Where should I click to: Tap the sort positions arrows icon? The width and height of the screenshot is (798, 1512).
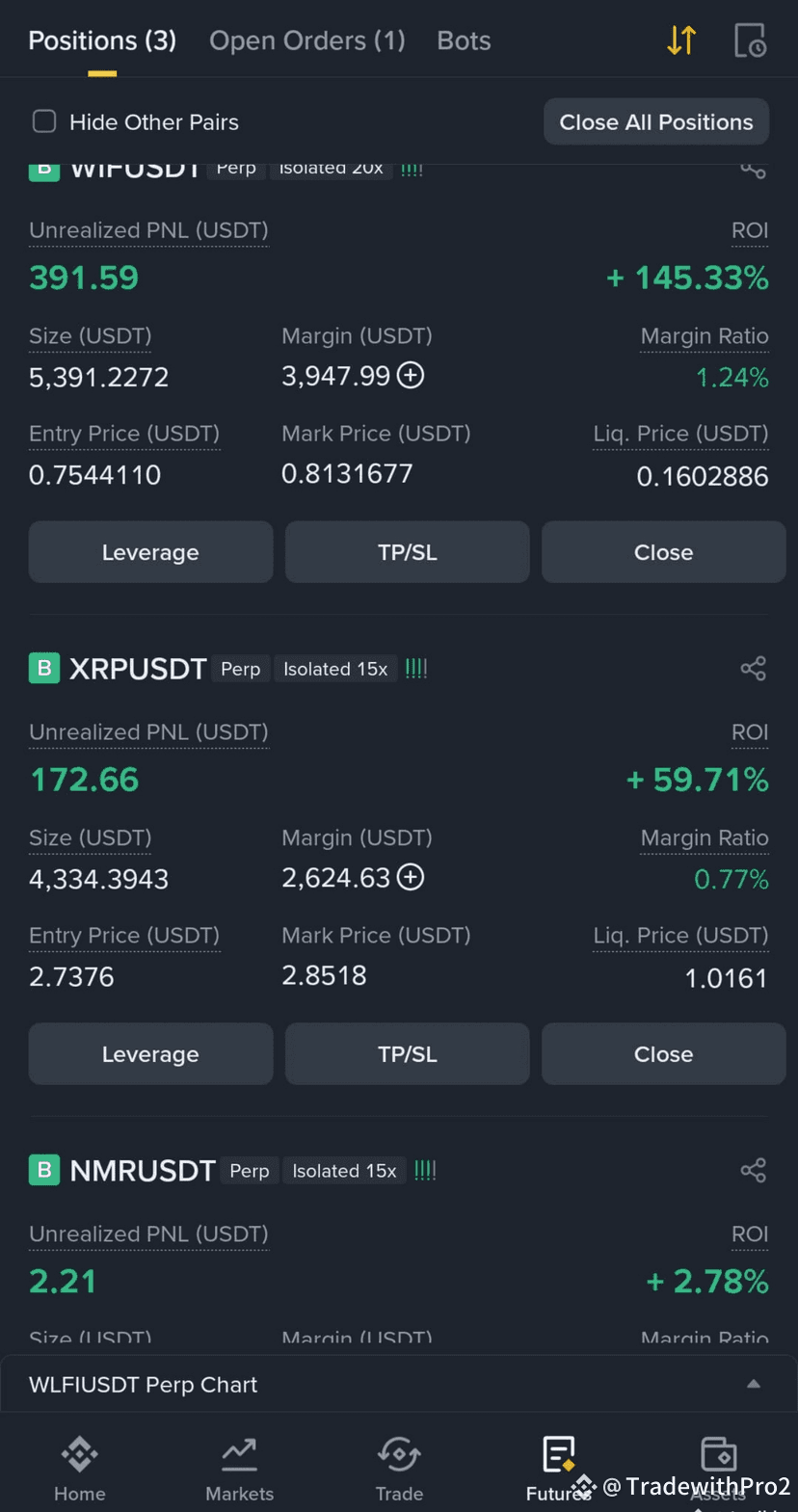click(681, 40)
